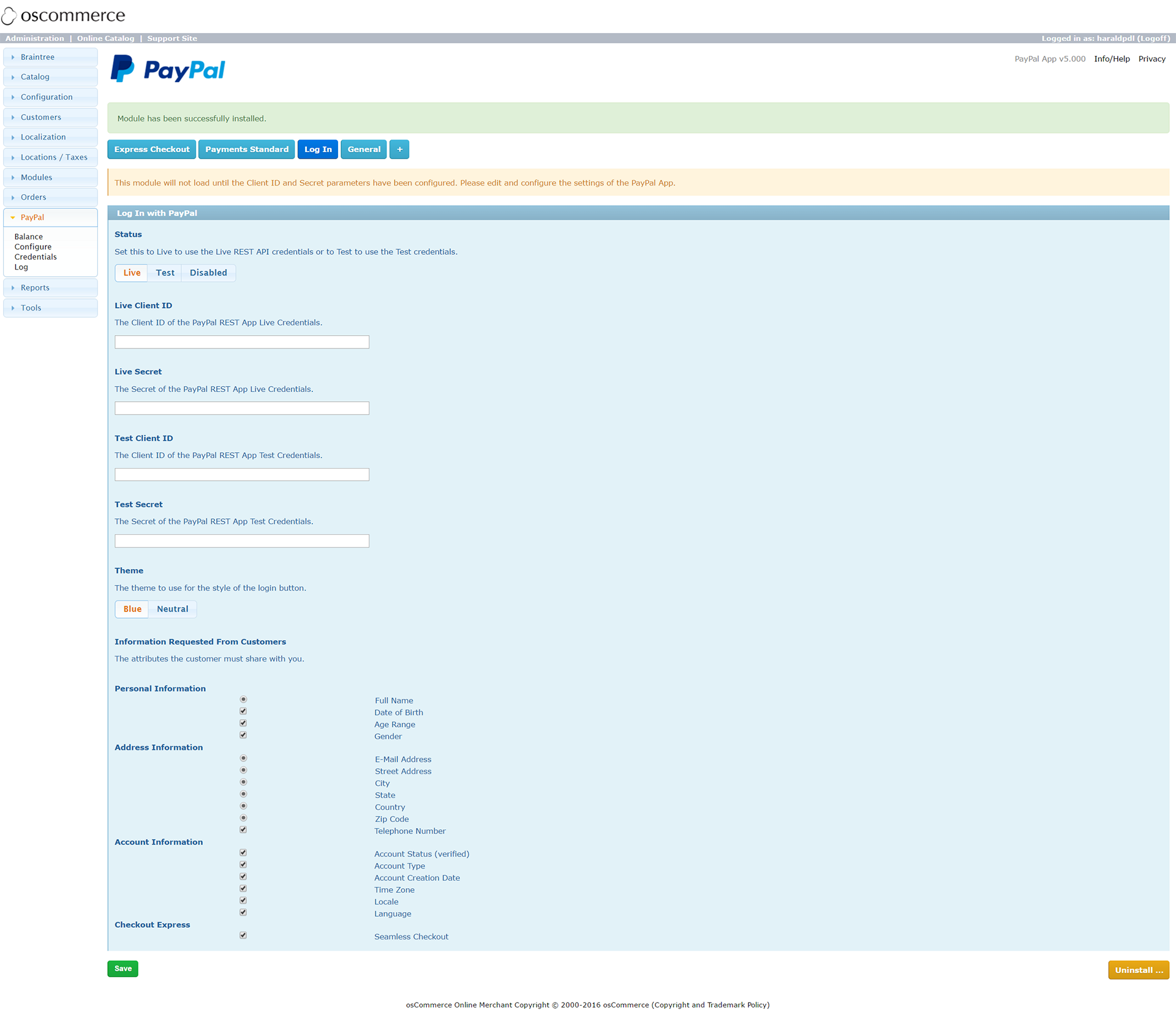Click the PayPal logo image
The image size is (1176, 1018).
pyautogui.click(x=168, y=69)
